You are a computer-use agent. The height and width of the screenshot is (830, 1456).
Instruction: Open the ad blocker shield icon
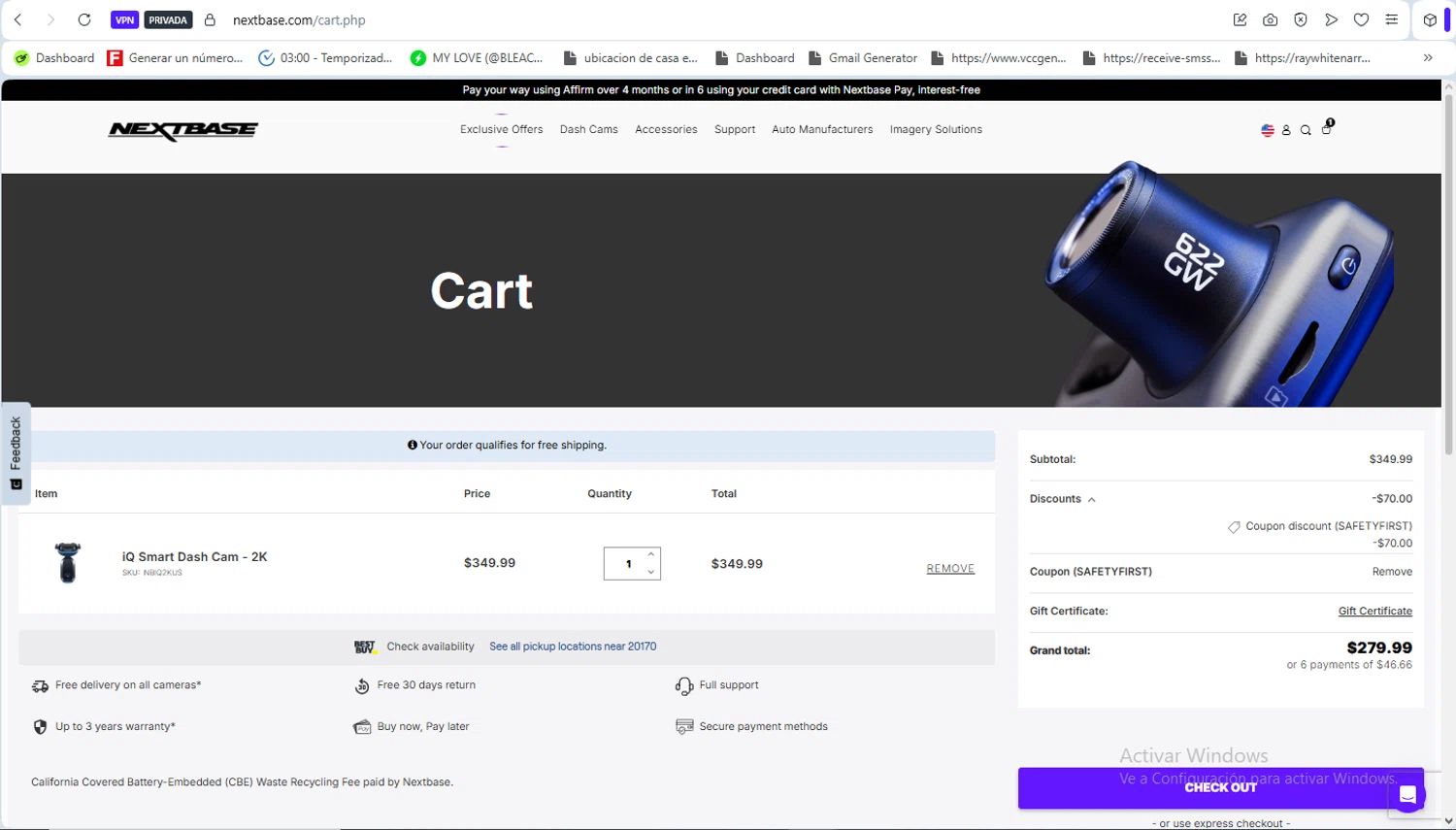pyautogui.click(x=1301, y=19)
